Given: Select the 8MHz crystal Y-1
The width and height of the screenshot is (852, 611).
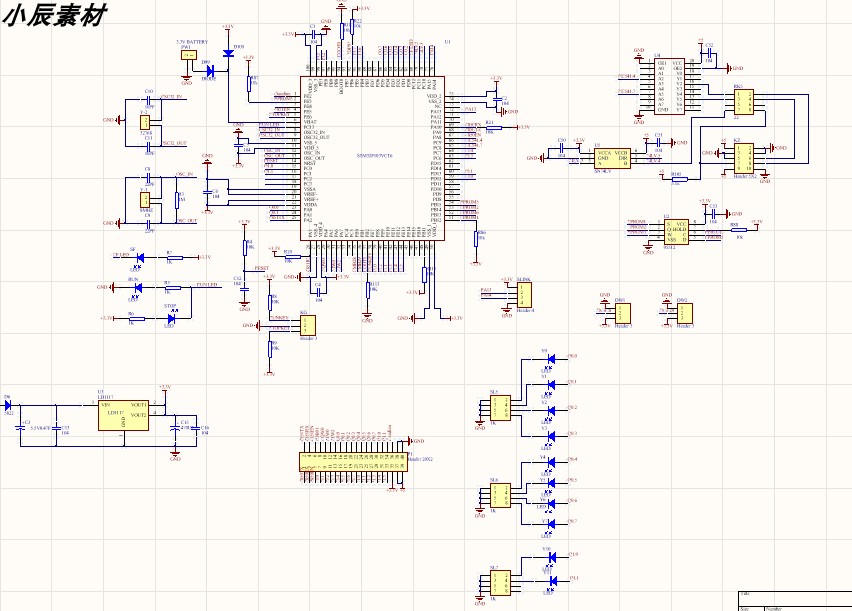Looking at the screenshot, I should tap(145, 199).
